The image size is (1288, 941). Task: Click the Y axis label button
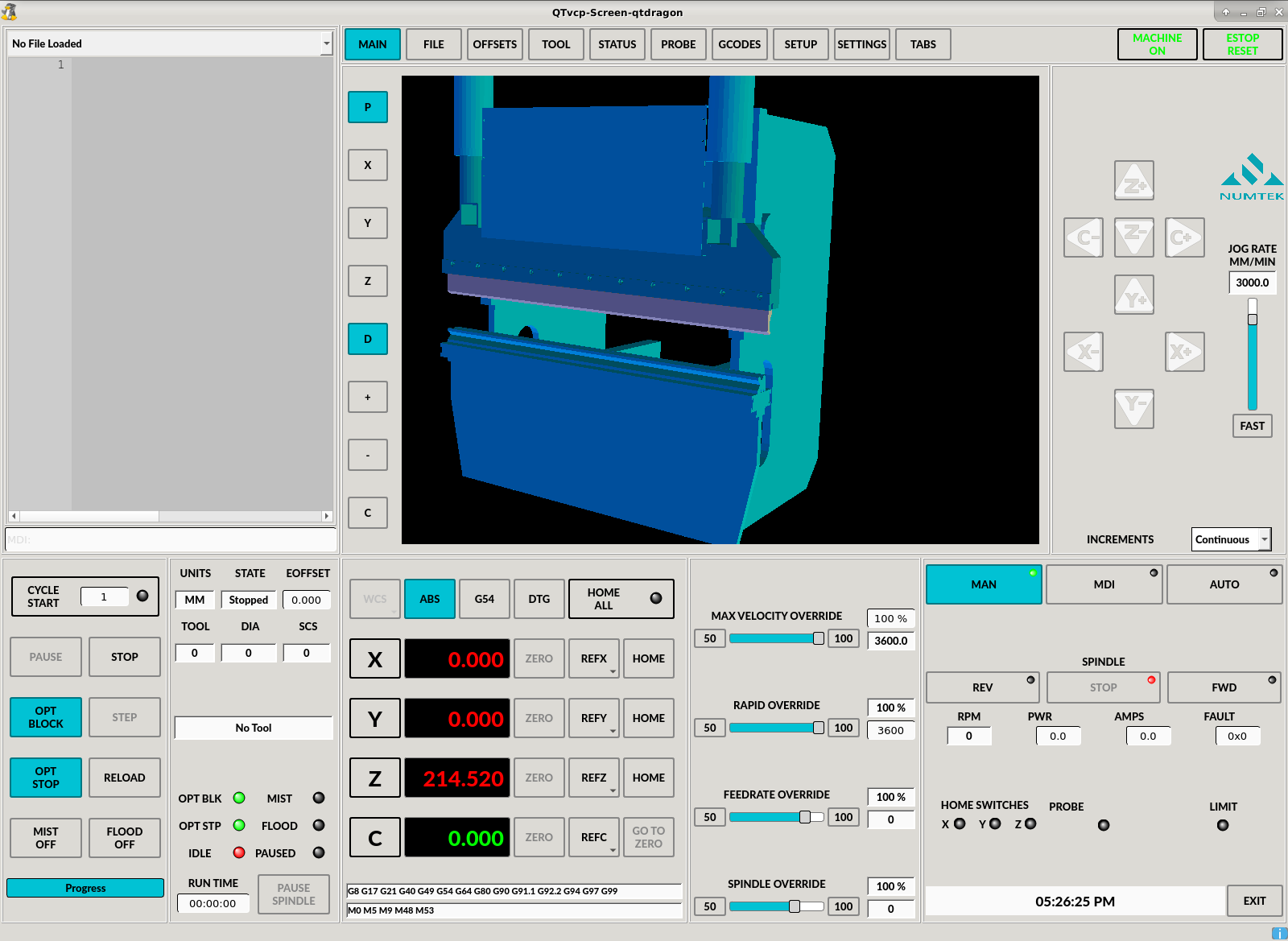pos(375,719)
